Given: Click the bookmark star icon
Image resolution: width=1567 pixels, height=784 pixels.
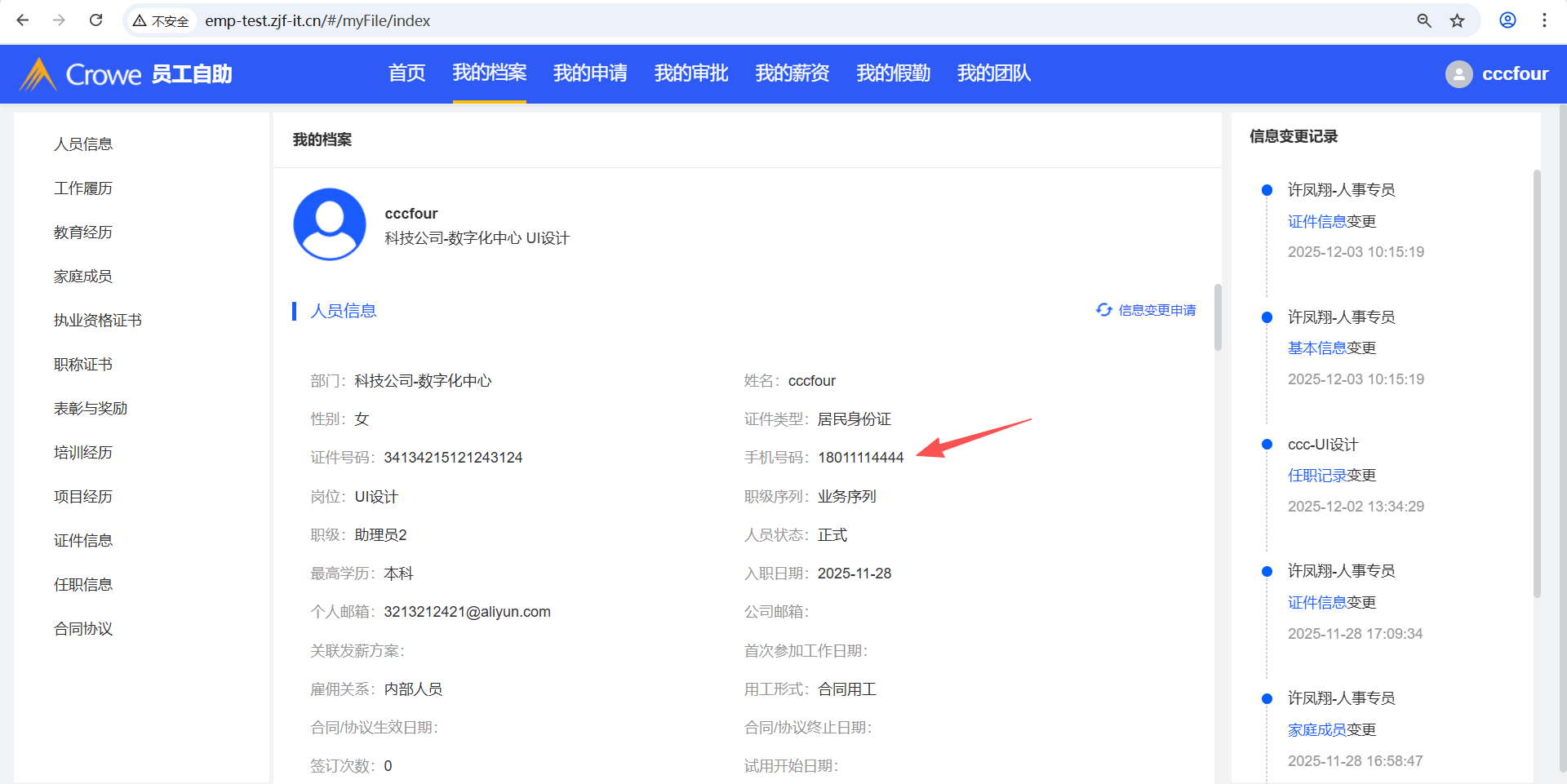Looking at the screenshot, I should (1458, 20).
